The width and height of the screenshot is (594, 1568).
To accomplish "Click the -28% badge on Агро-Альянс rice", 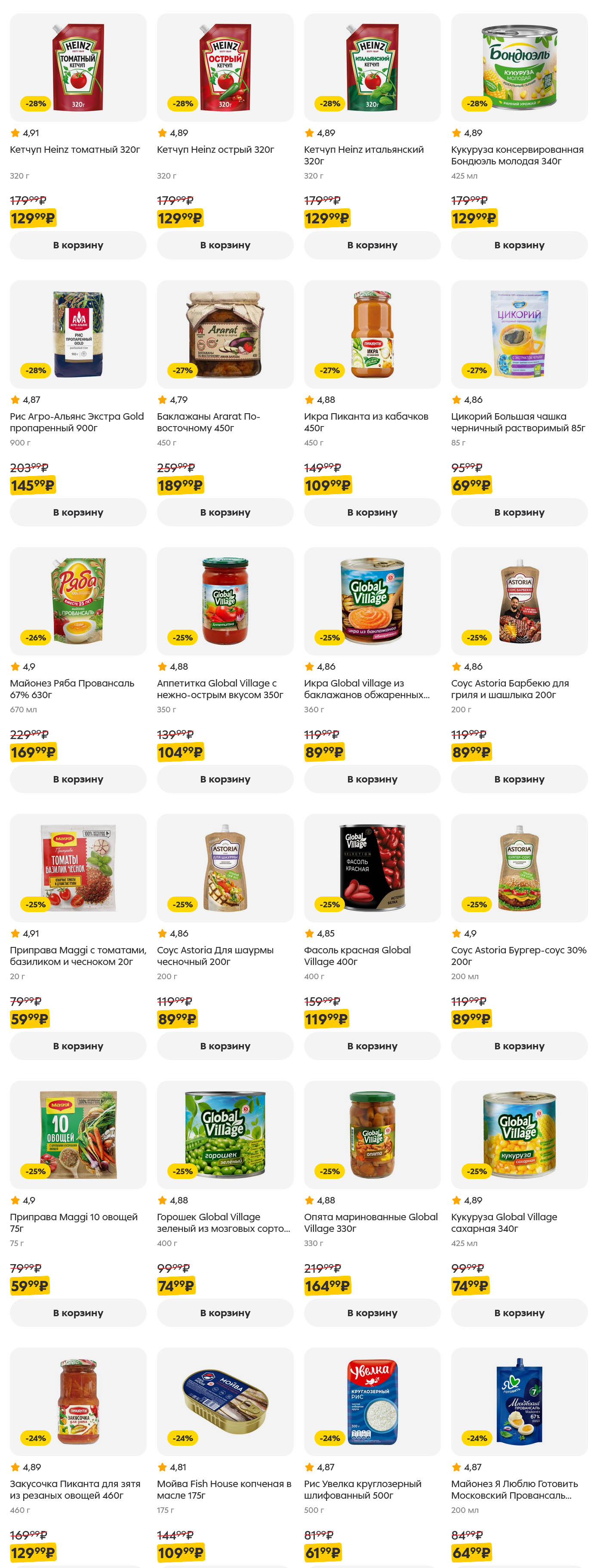I will [x=36, y=370].
